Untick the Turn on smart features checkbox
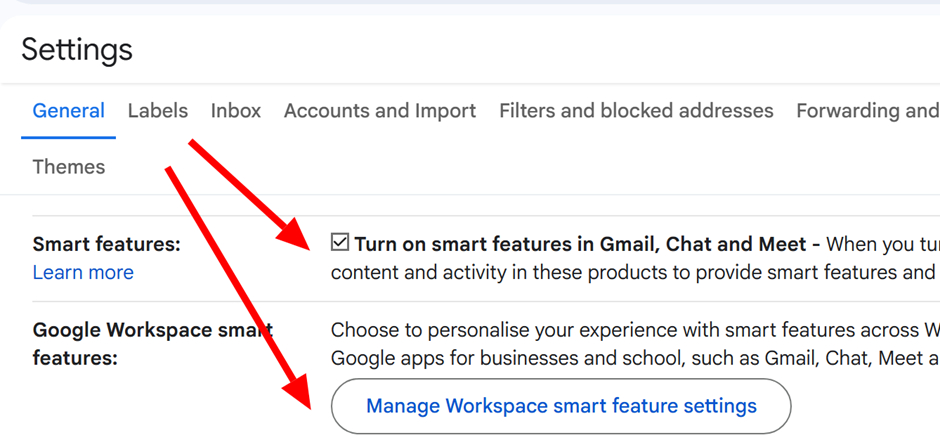The width and height of the screenshot is (940, 447). click(340, 243)
